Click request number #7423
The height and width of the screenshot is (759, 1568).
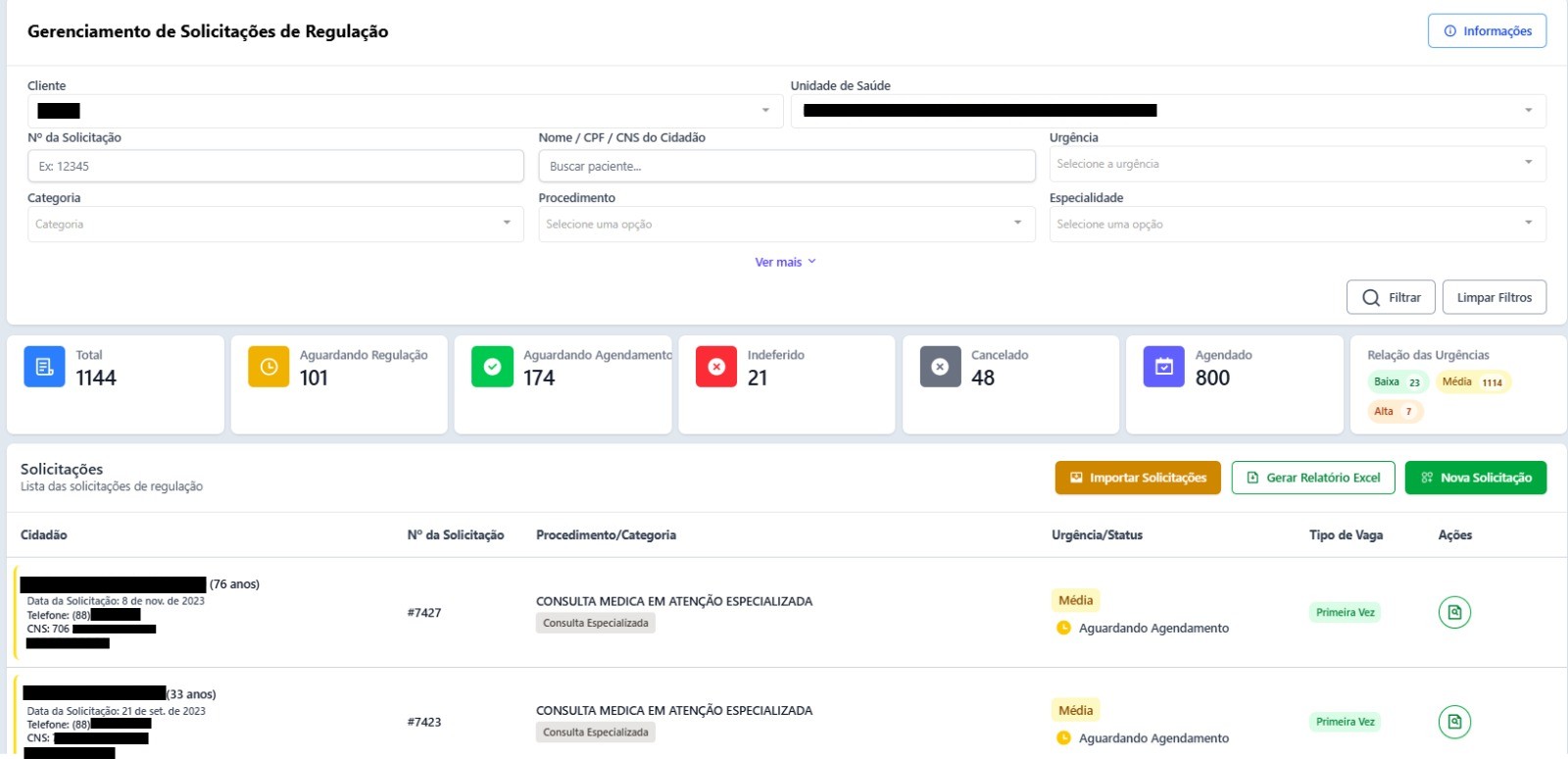pyautogui.click(x=424, y=722)
